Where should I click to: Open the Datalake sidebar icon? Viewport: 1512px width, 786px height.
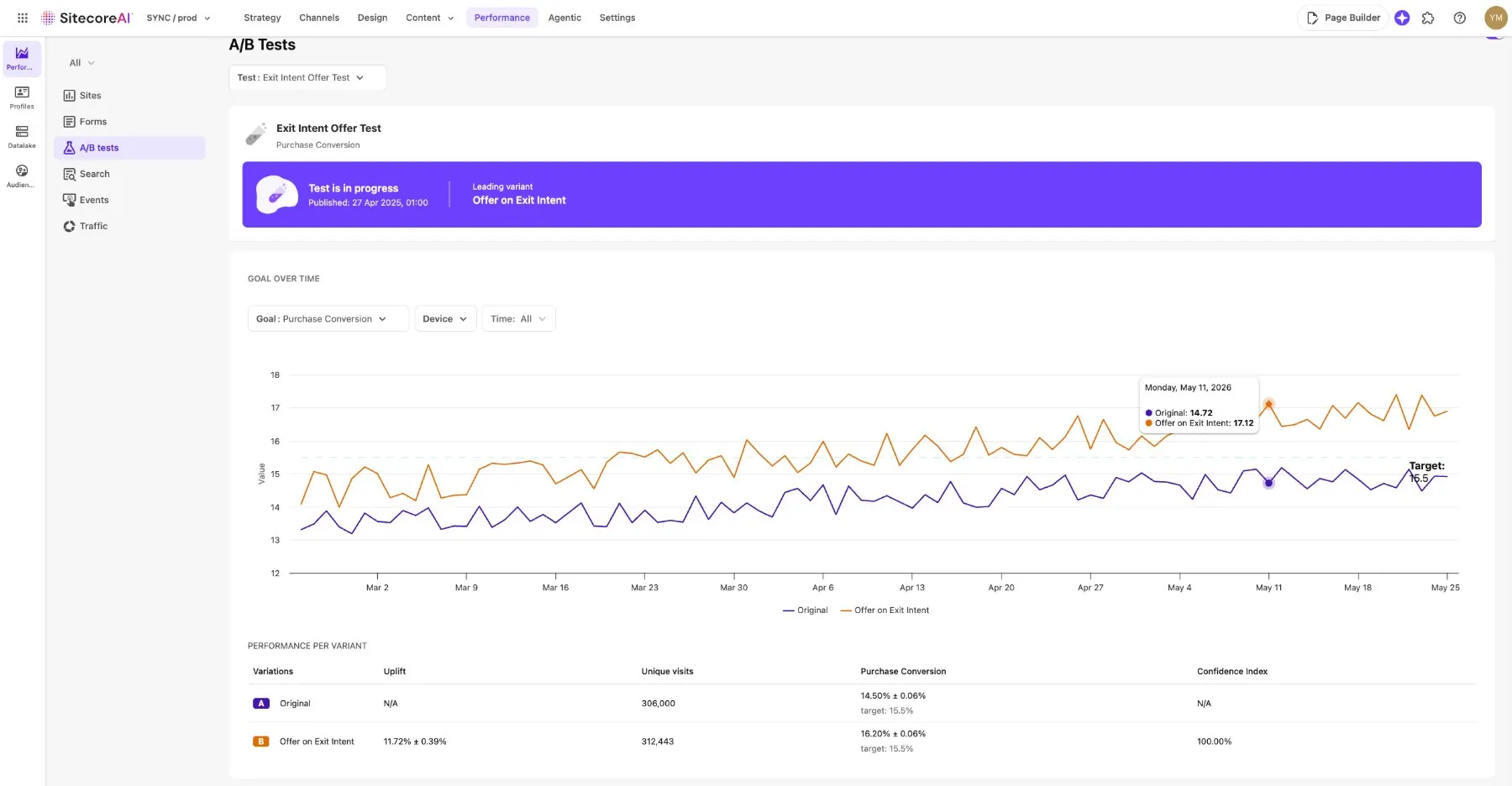point(22,137)
